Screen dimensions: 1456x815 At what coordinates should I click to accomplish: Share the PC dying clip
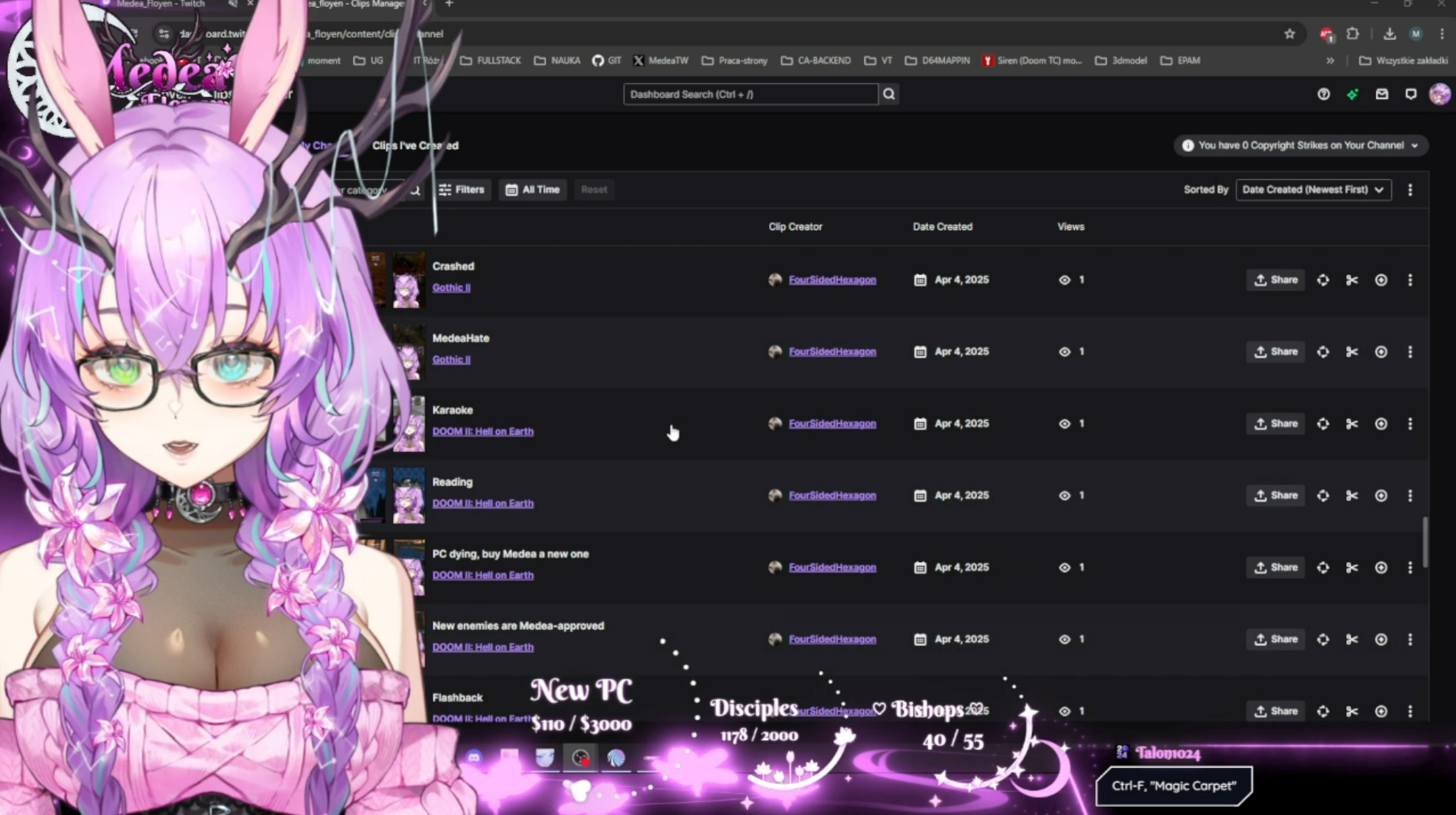1275,567
